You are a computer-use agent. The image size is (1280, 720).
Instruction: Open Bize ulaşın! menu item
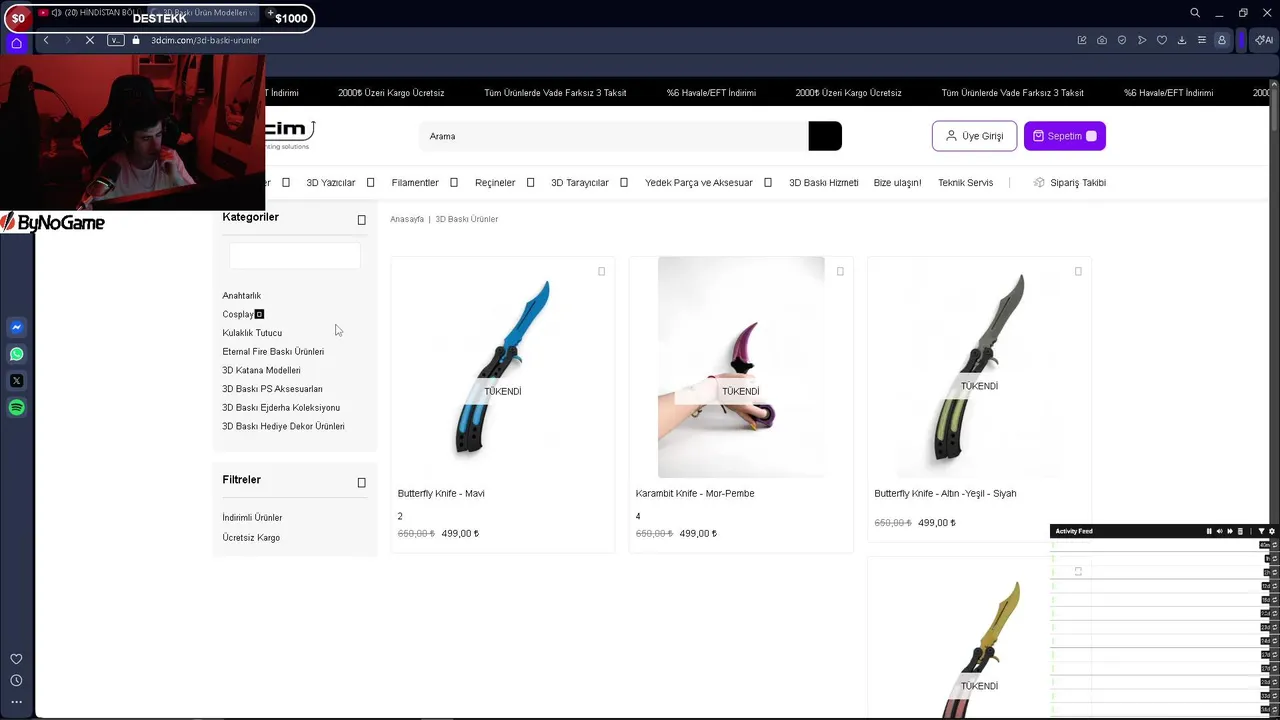click(x=898, y=183)
